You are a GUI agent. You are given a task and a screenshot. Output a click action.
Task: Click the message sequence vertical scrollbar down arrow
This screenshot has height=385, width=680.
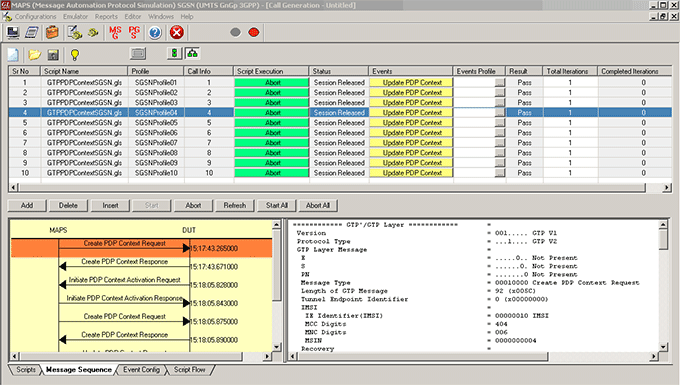click(x=277, y=347)
